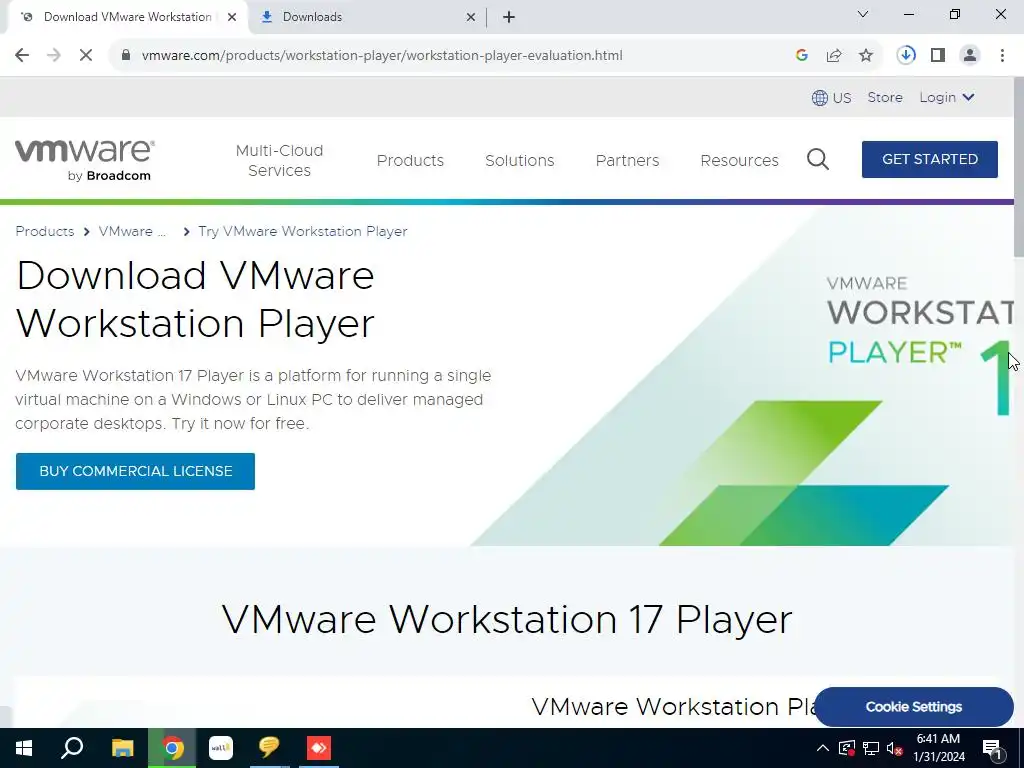Open File Explorer from the taskbar
This screenshot has height=768, width=1024.
(x=122, y=748)
